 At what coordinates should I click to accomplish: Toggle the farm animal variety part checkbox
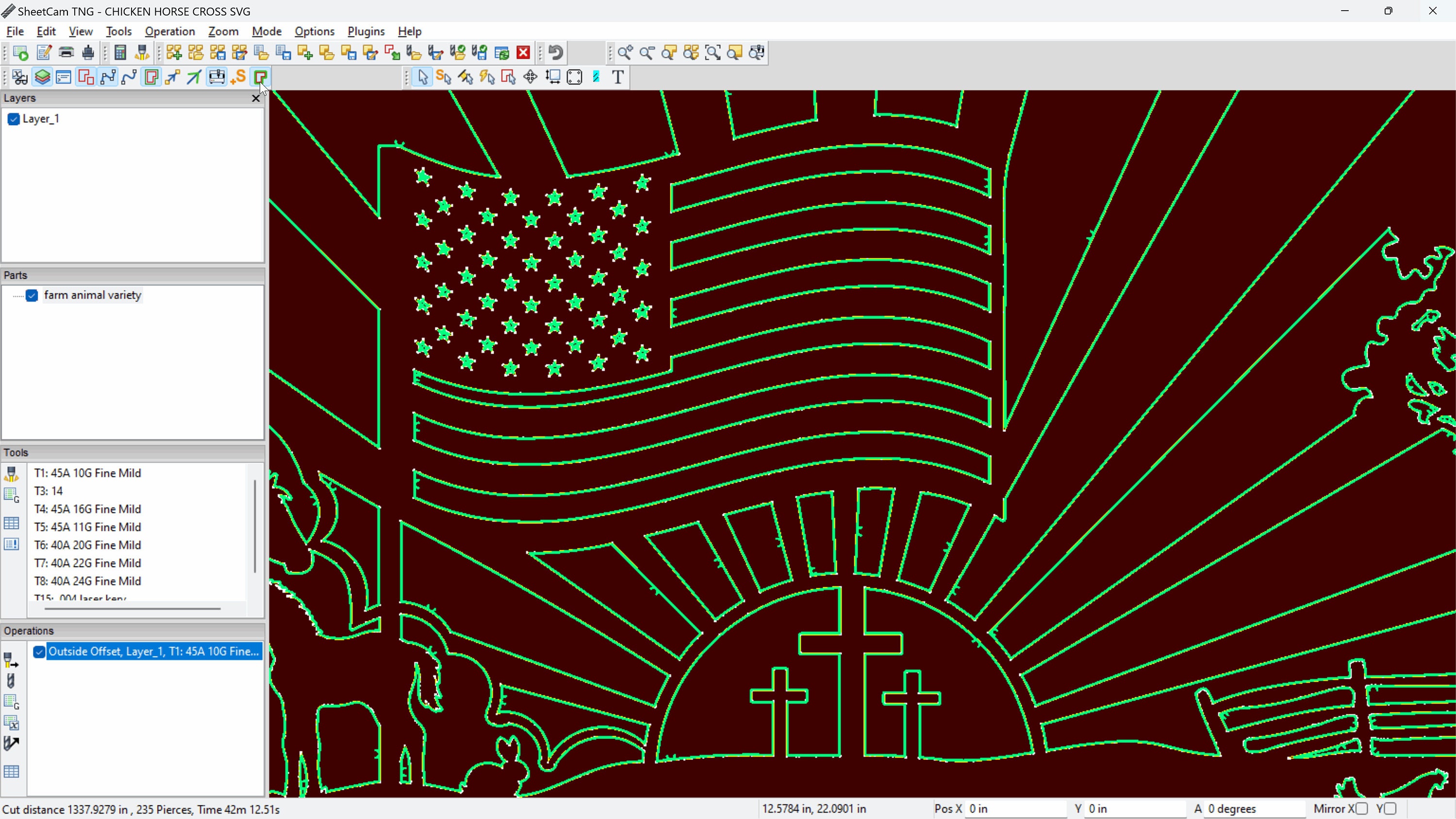(x=32, y=295)
